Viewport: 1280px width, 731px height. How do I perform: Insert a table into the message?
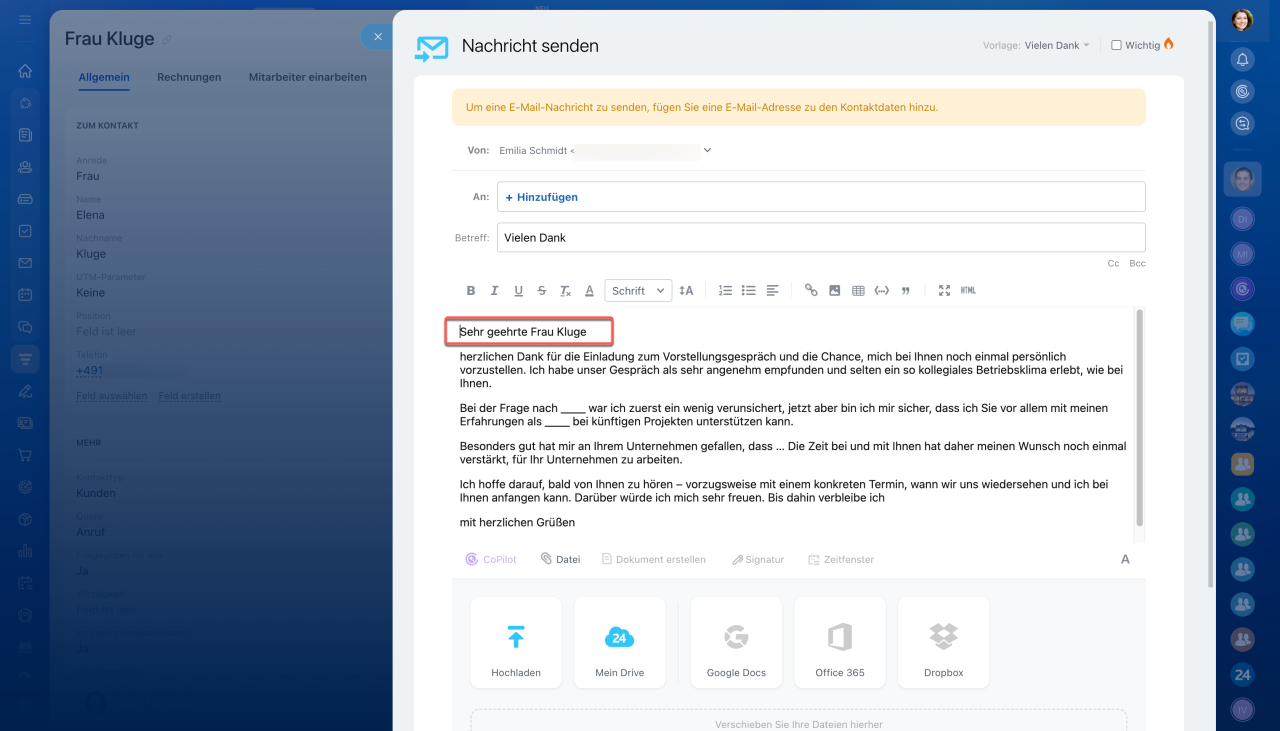pyautogui.click(x=858, y=291)
